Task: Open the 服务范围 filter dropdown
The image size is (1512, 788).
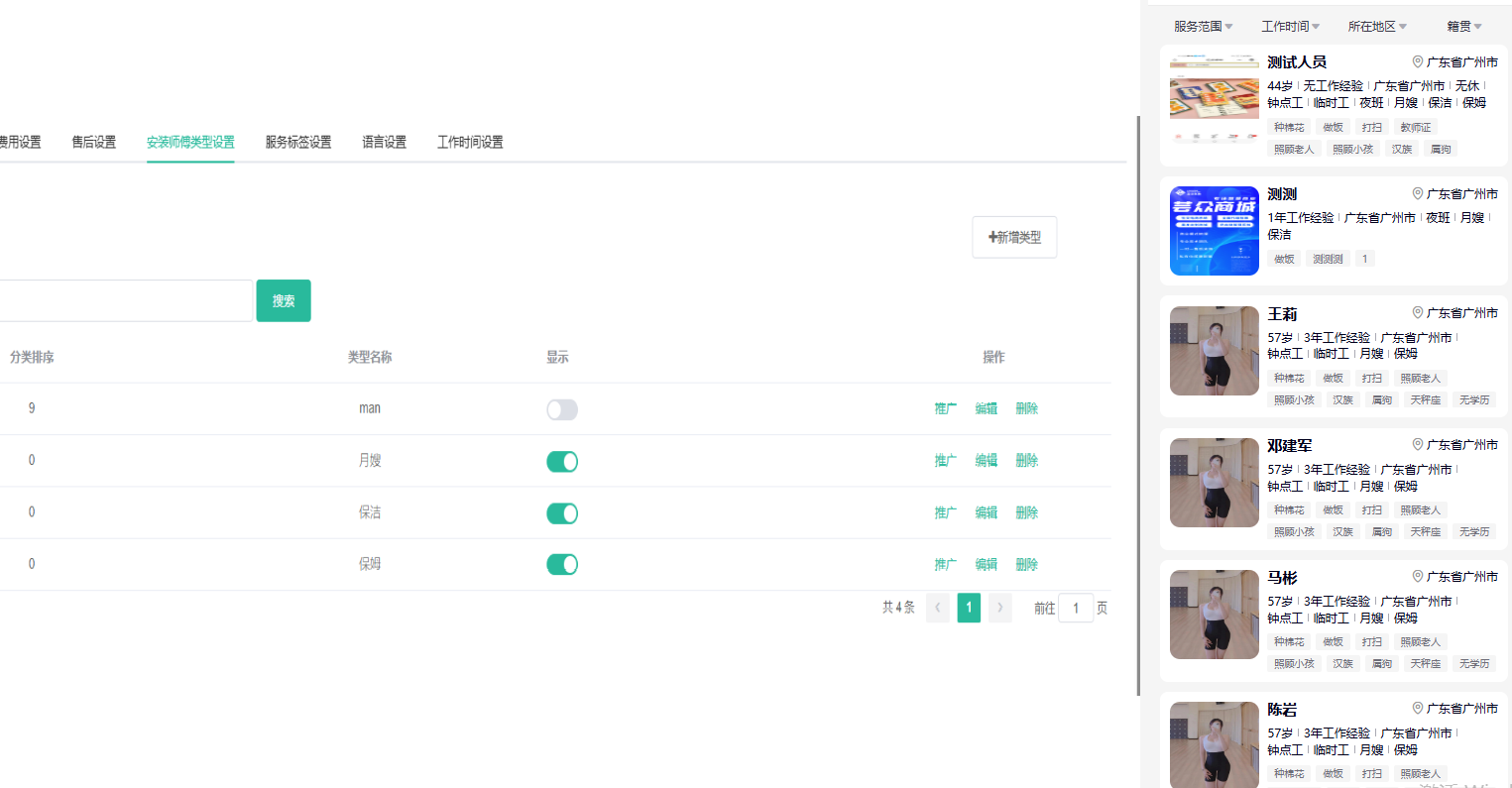Action: [1204, 27]
